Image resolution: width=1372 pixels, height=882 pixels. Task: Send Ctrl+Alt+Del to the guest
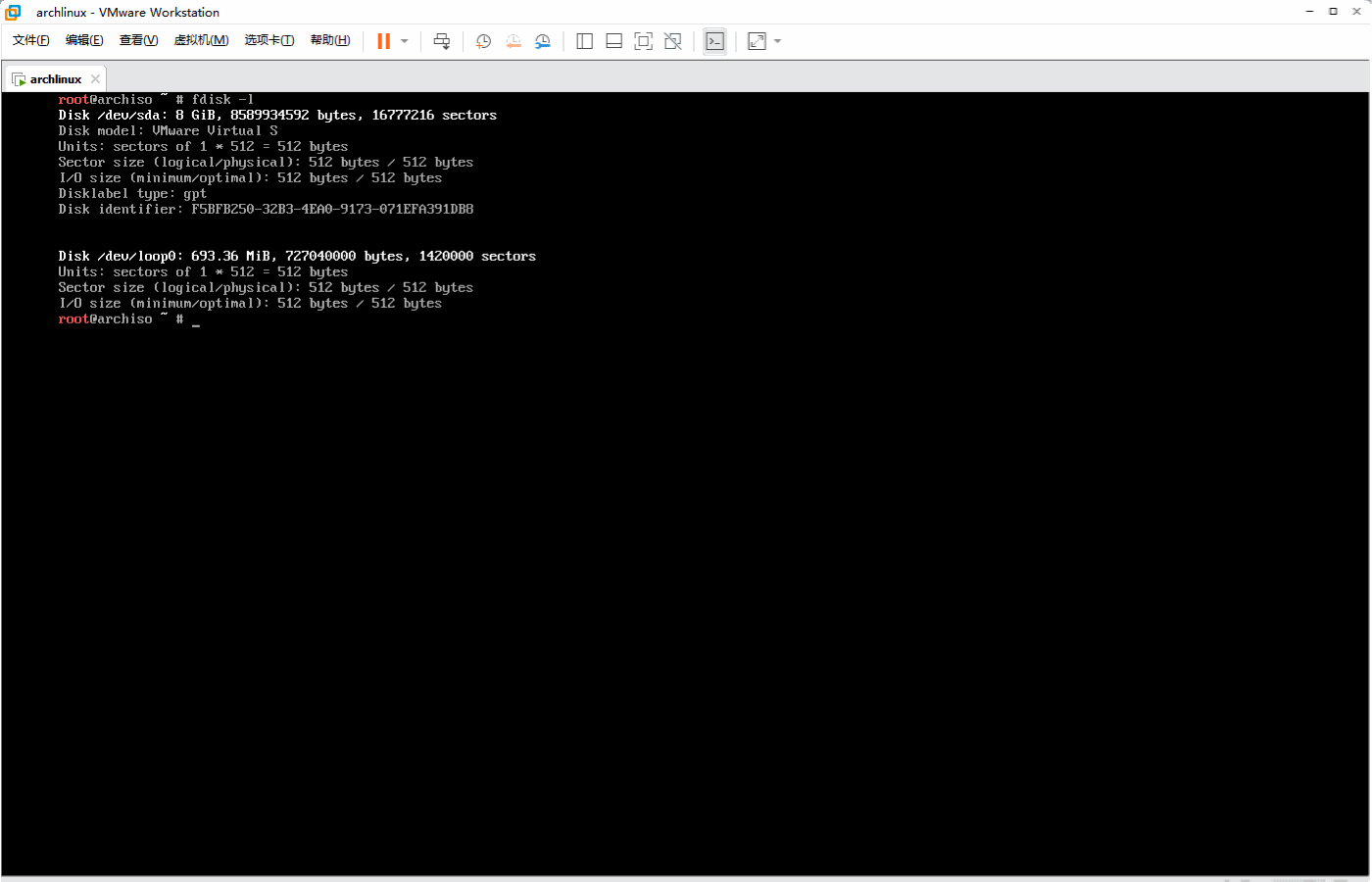pos(441,40)
